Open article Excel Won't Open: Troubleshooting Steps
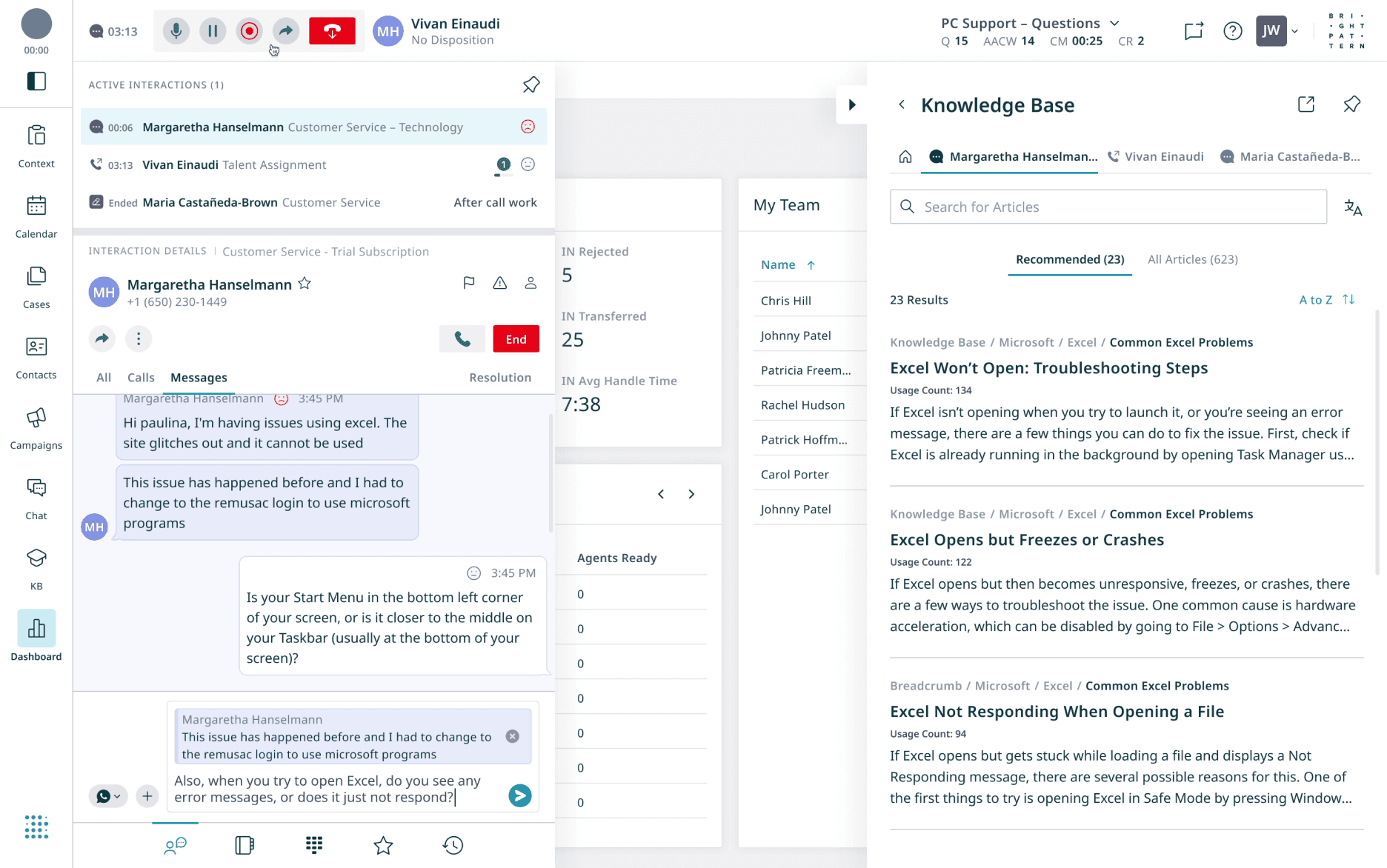 pos(1048,368)
